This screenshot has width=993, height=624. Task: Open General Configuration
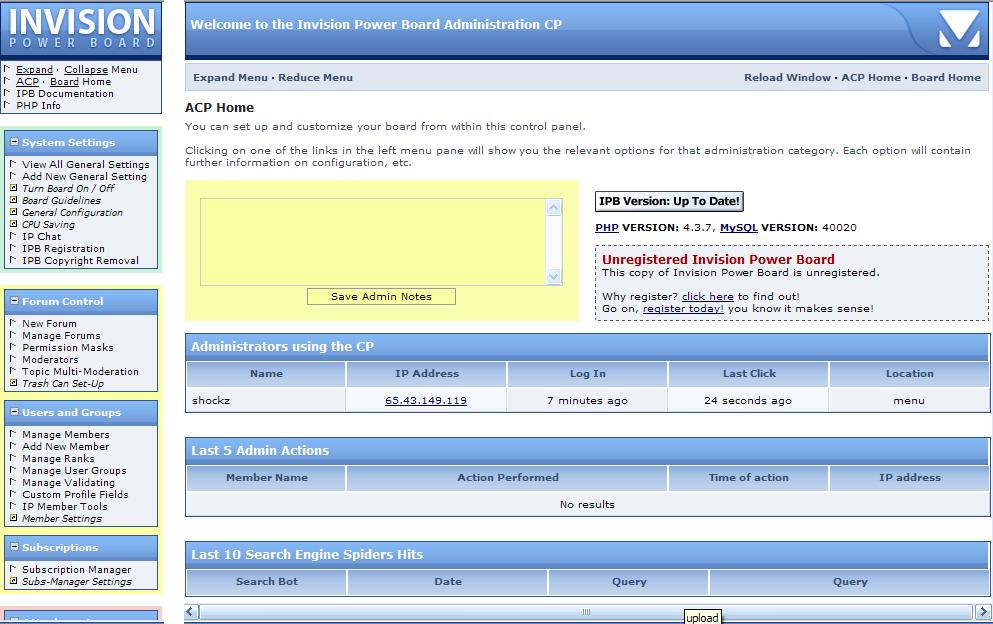72,213
